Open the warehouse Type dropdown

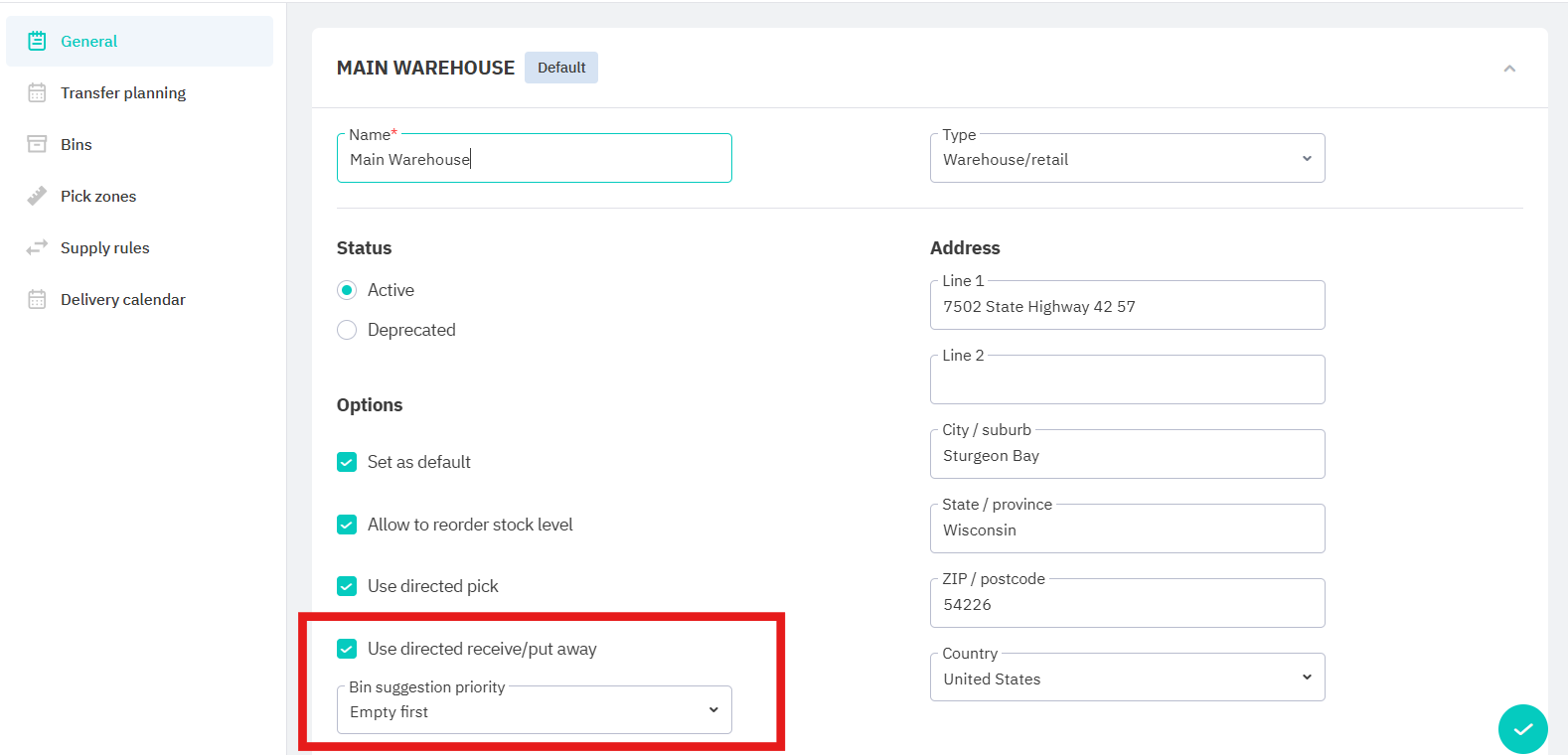pos(1127,159)
